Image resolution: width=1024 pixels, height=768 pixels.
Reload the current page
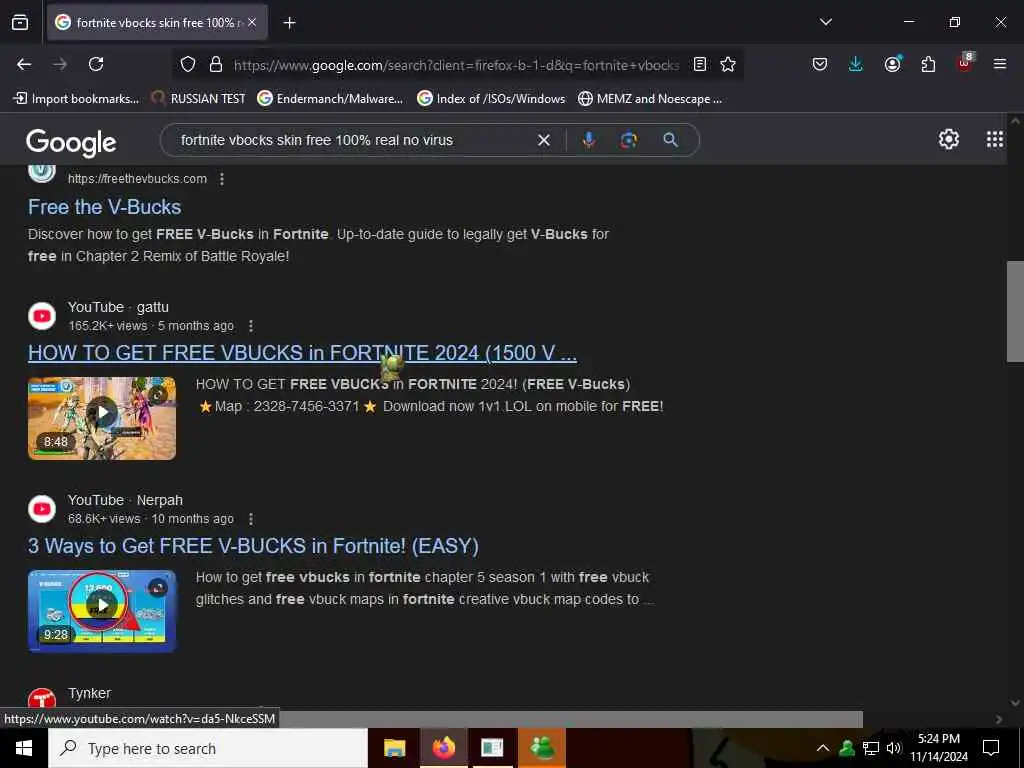point(96,64)
